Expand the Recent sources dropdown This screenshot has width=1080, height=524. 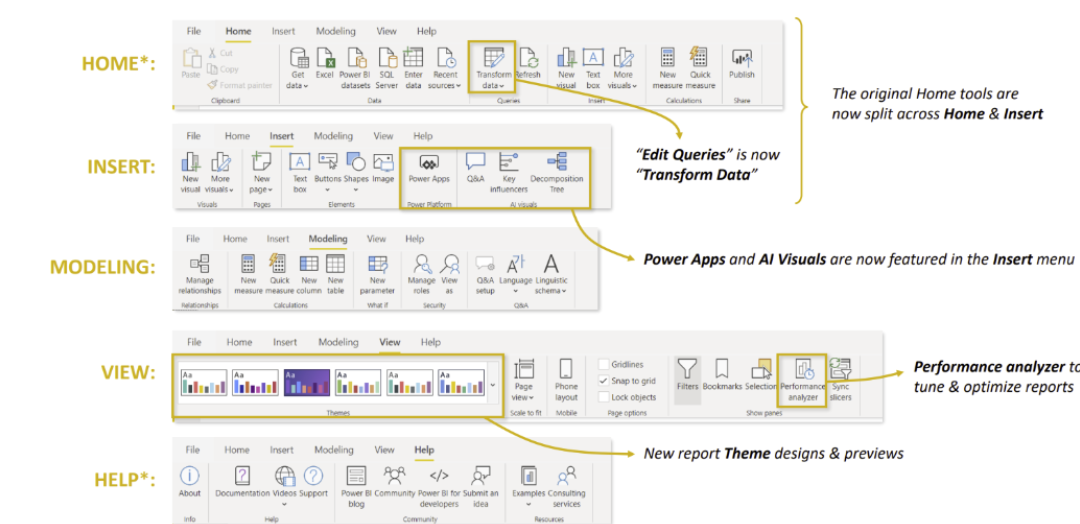click(x=445, y=68)
